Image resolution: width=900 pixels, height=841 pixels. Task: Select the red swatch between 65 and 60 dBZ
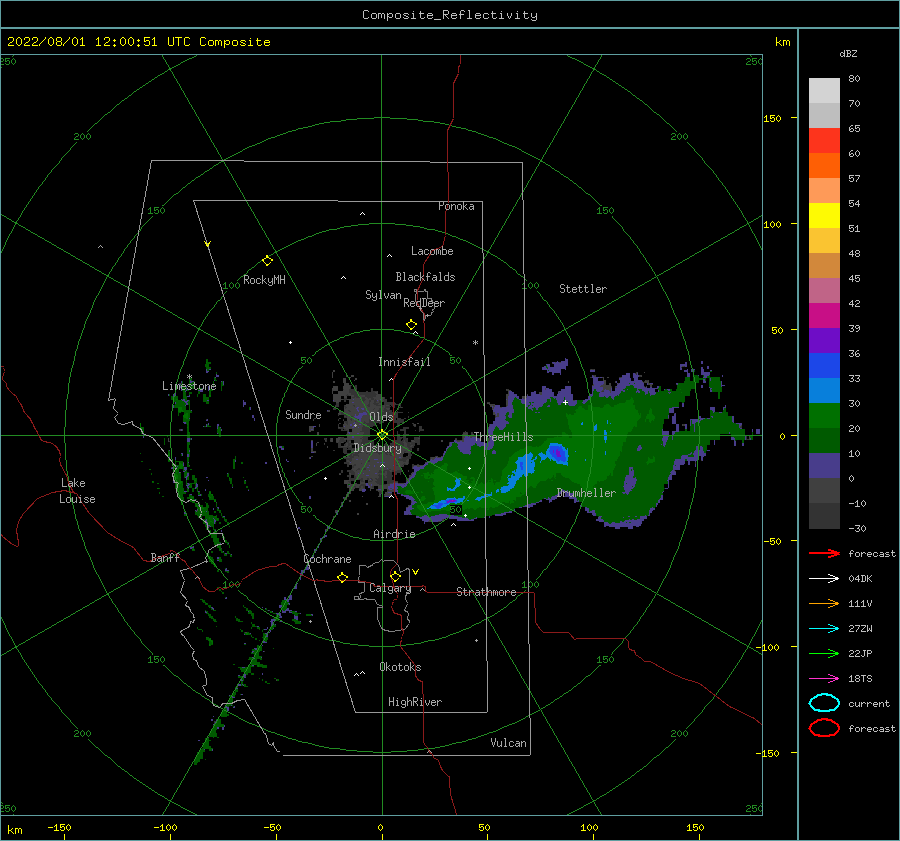(x=824, y=141)
